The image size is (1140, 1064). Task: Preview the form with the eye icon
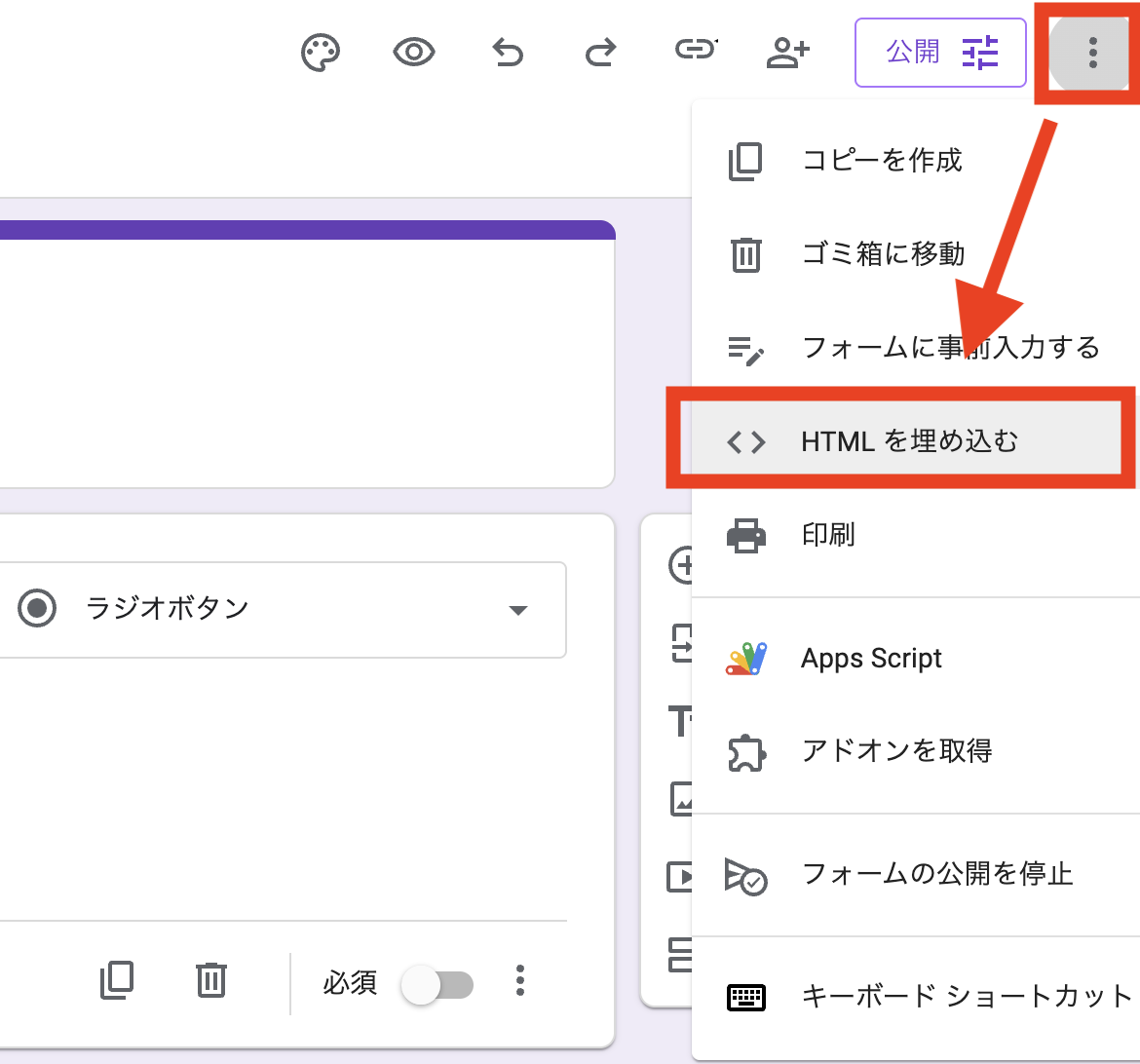(413, 52)
